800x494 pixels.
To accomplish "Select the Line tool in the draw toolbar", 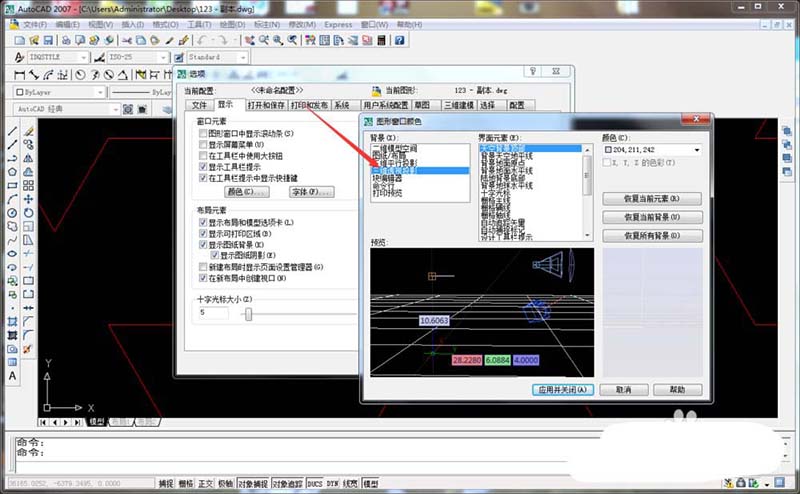I will [12, 132].
